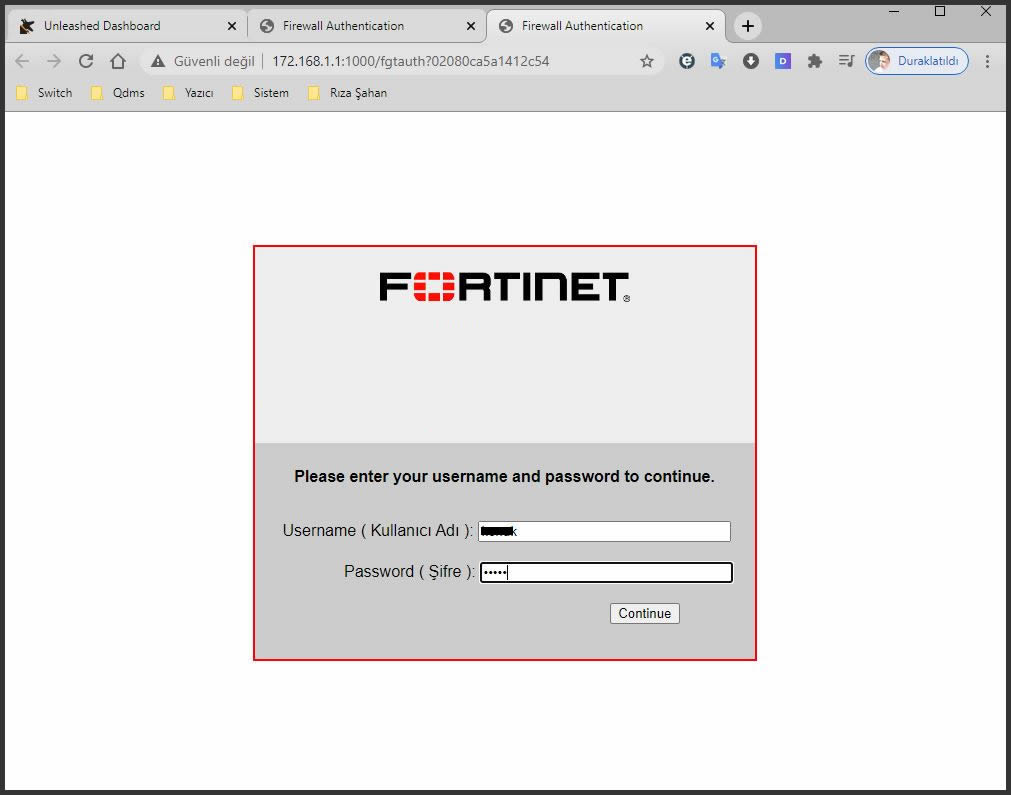1011x795 pixels.
Task: Open the Qdms bookmarks folder
Action: (x=118, y=93)
